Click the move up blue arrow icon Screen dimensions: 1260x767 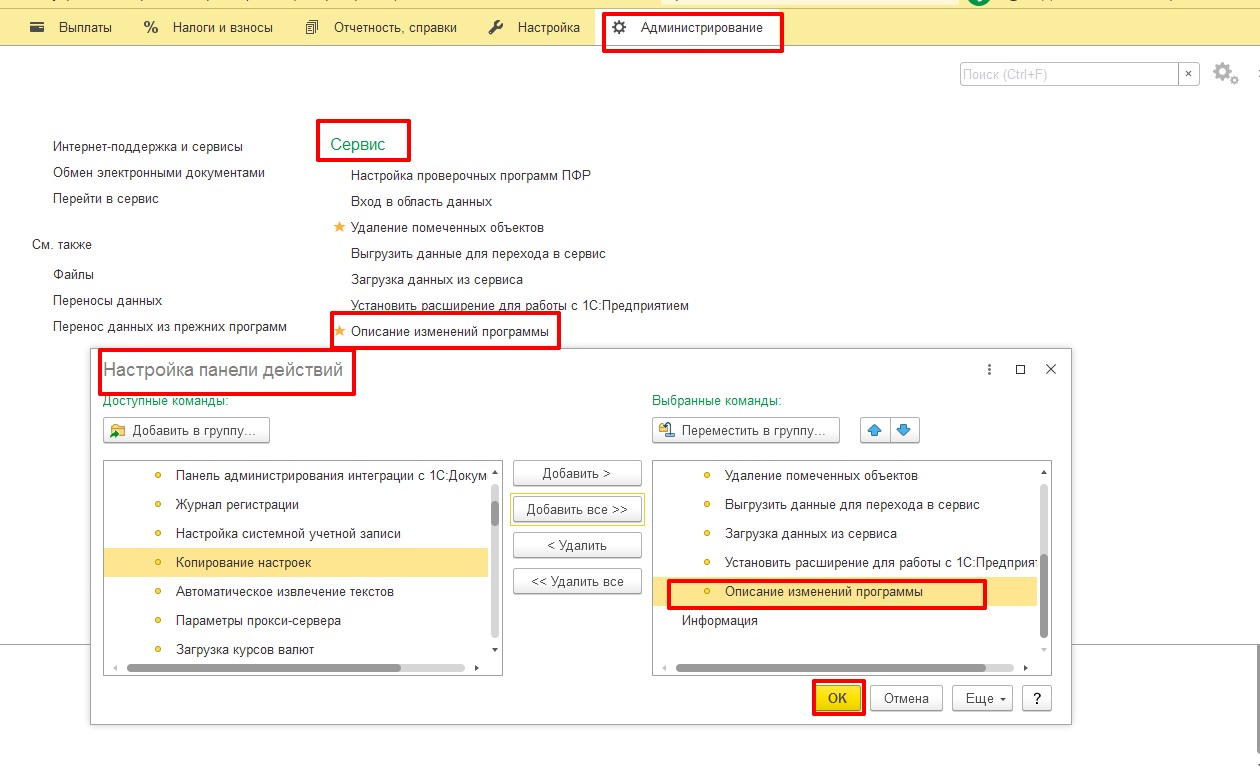[875, 431]
